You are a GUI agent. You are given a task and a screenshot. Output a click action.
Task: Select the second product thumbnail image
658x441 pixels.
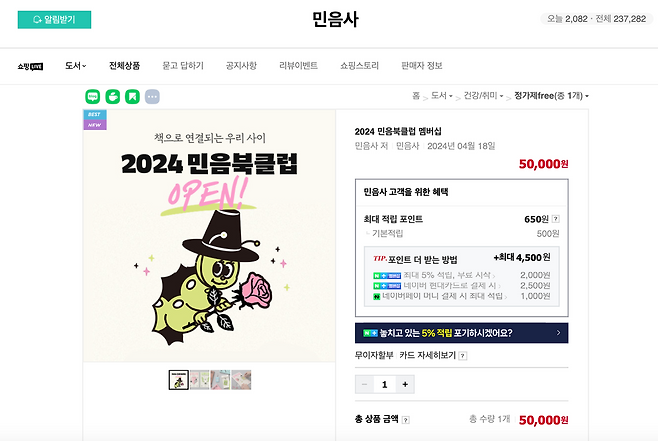pos(199,380)
